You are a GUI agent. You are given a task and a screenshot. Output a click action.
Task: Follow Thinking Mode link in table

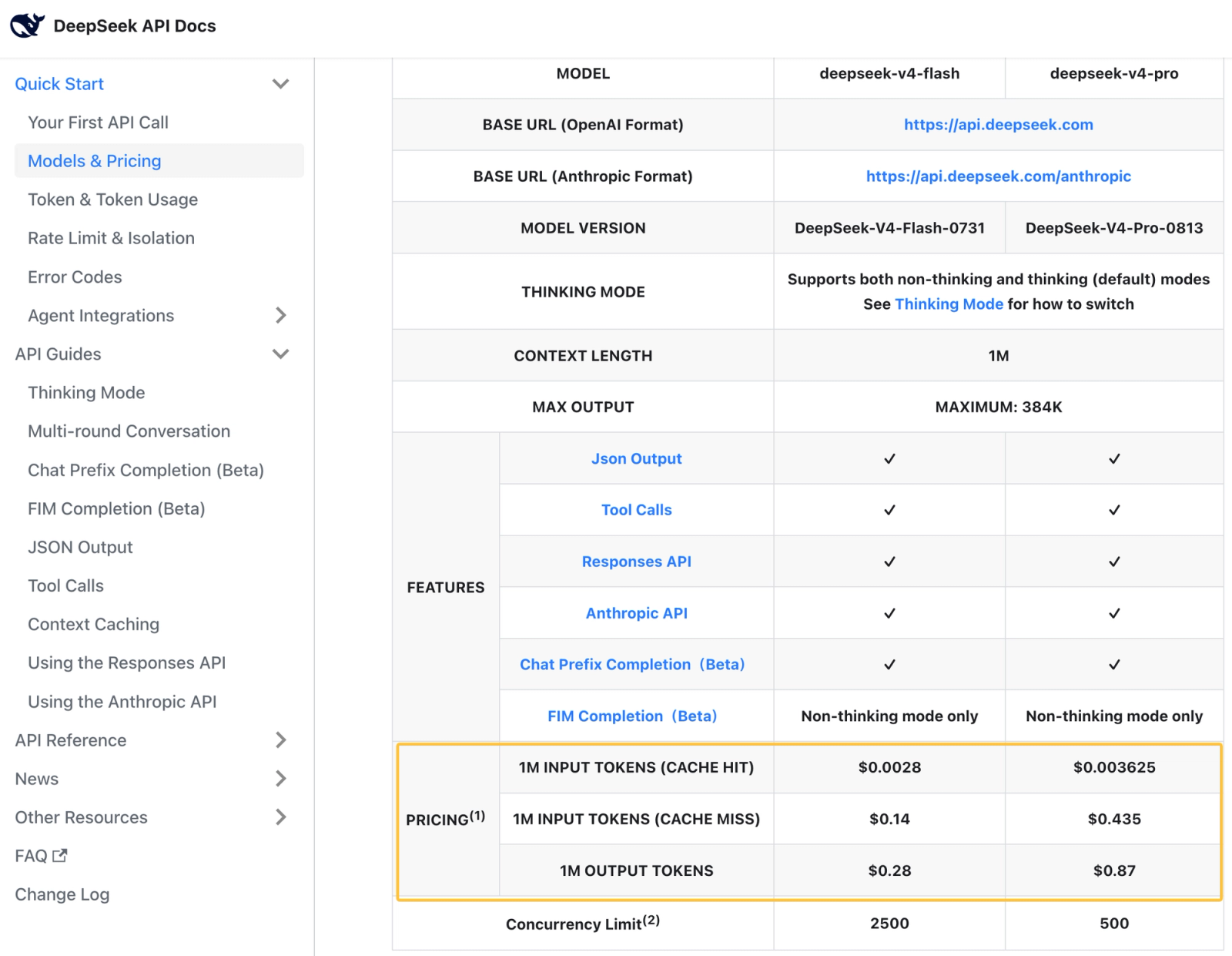coord(949,304)
